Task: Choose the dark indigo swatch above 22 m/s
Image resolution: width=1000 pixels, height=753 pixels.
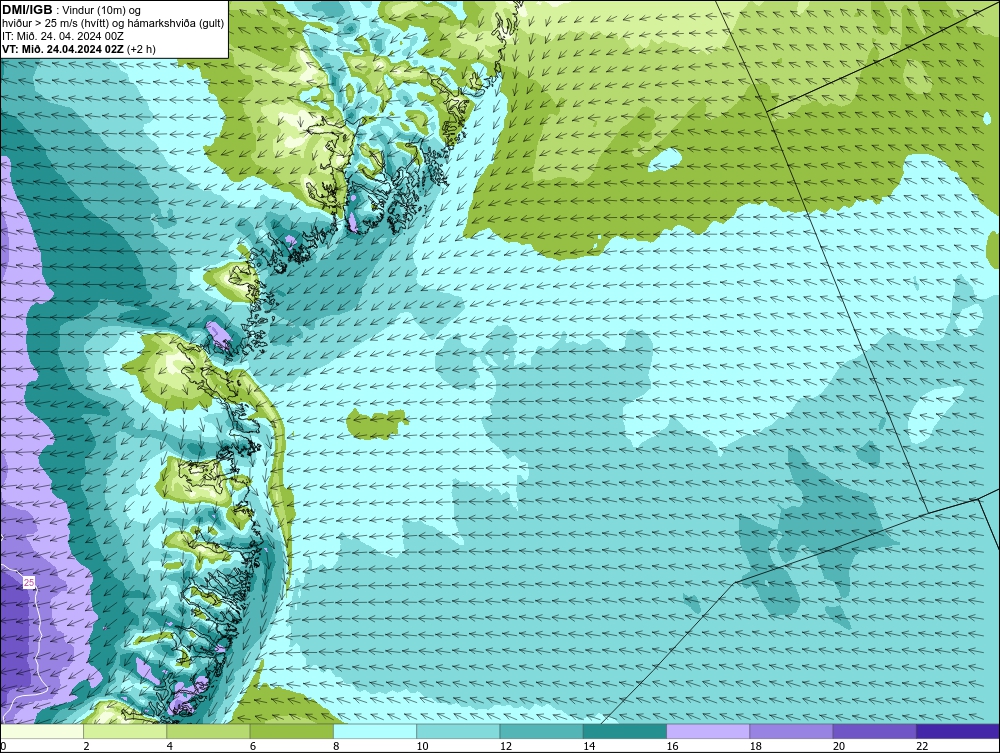Action: pos(958,731)
